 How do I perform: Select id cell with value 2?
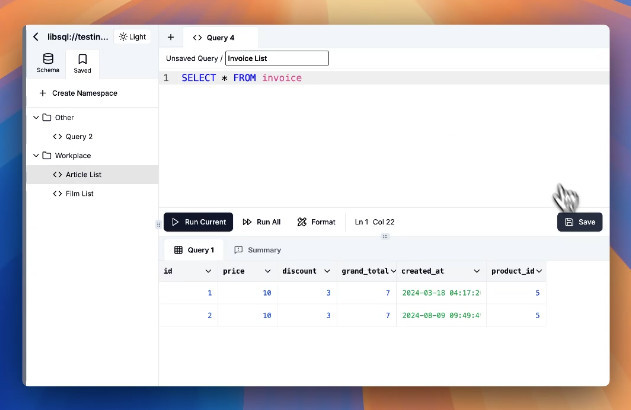188,315
